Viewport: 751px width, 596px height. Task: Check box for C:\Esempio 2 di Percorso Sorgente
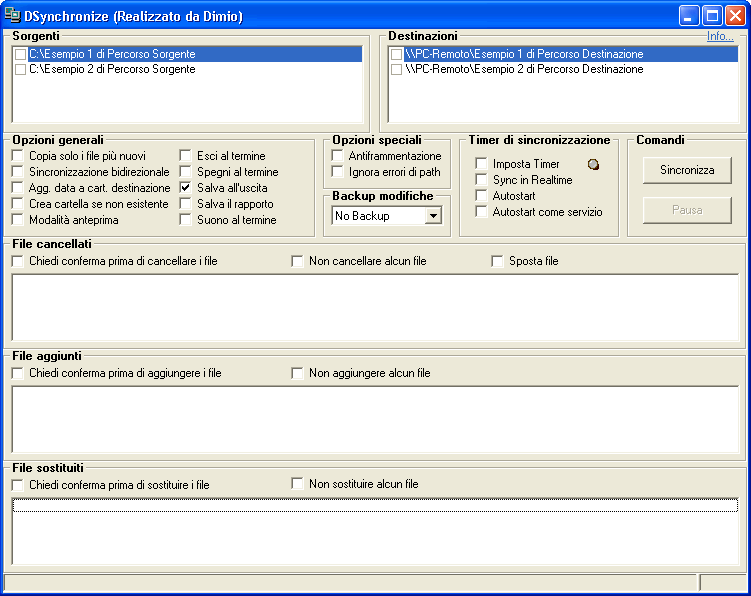(21, 69)
